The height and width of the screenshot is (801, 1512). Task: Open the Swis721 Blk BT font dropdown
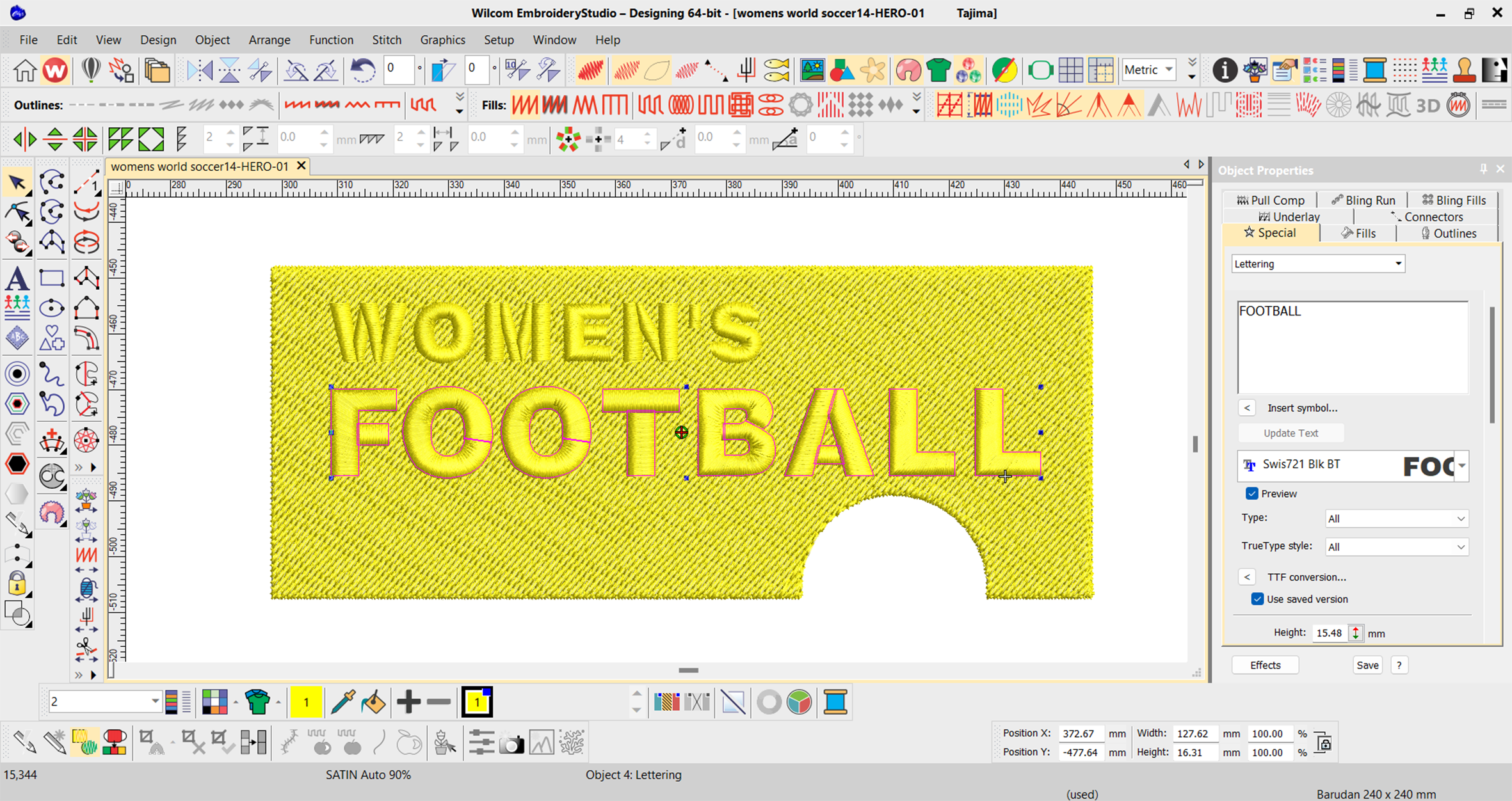click(x=1463, y=466)
